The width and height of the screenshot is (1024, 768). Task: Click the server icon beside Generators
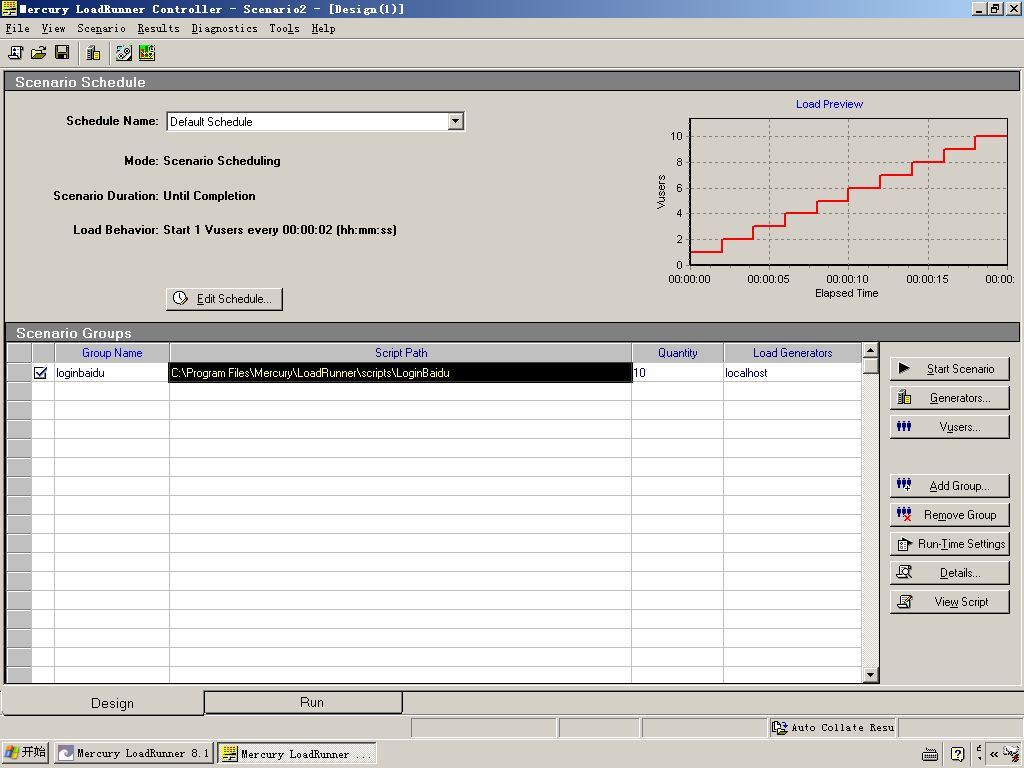click(x=904, y=397)
